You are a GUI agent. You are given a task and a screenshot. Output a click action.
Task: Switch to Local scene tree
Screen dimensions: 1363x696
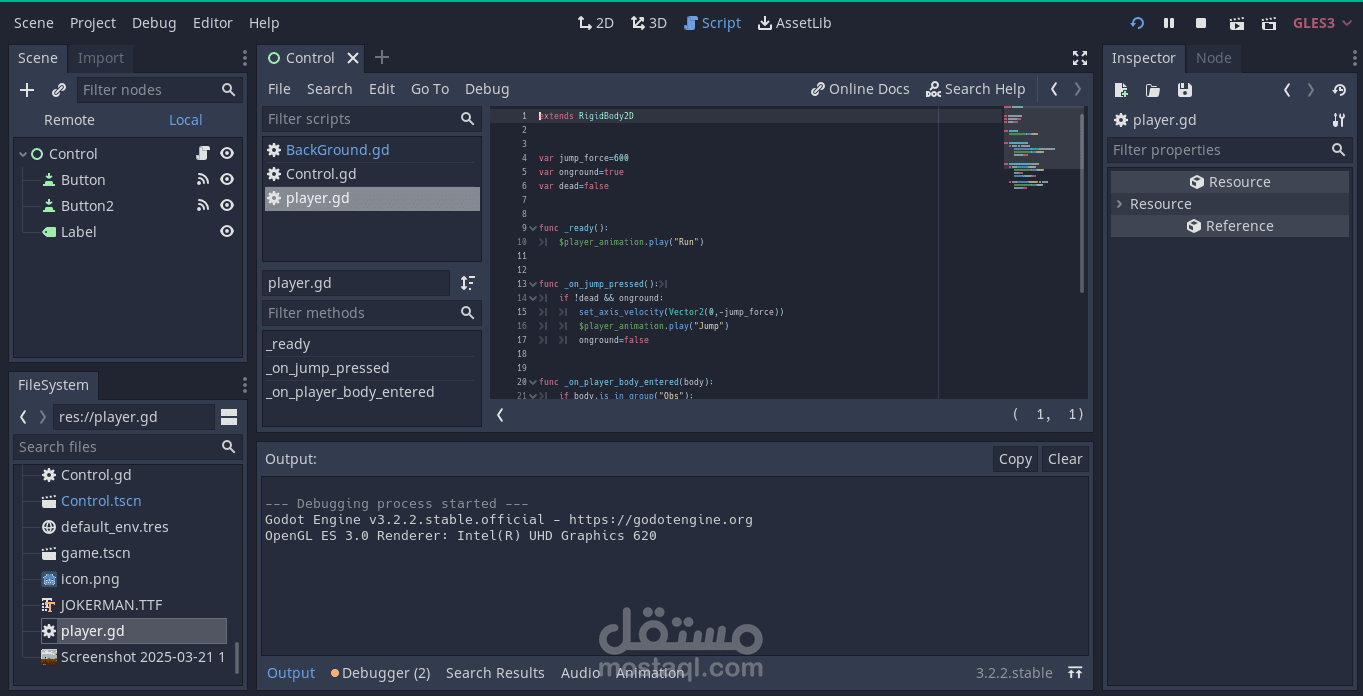(x=185, y=120)
